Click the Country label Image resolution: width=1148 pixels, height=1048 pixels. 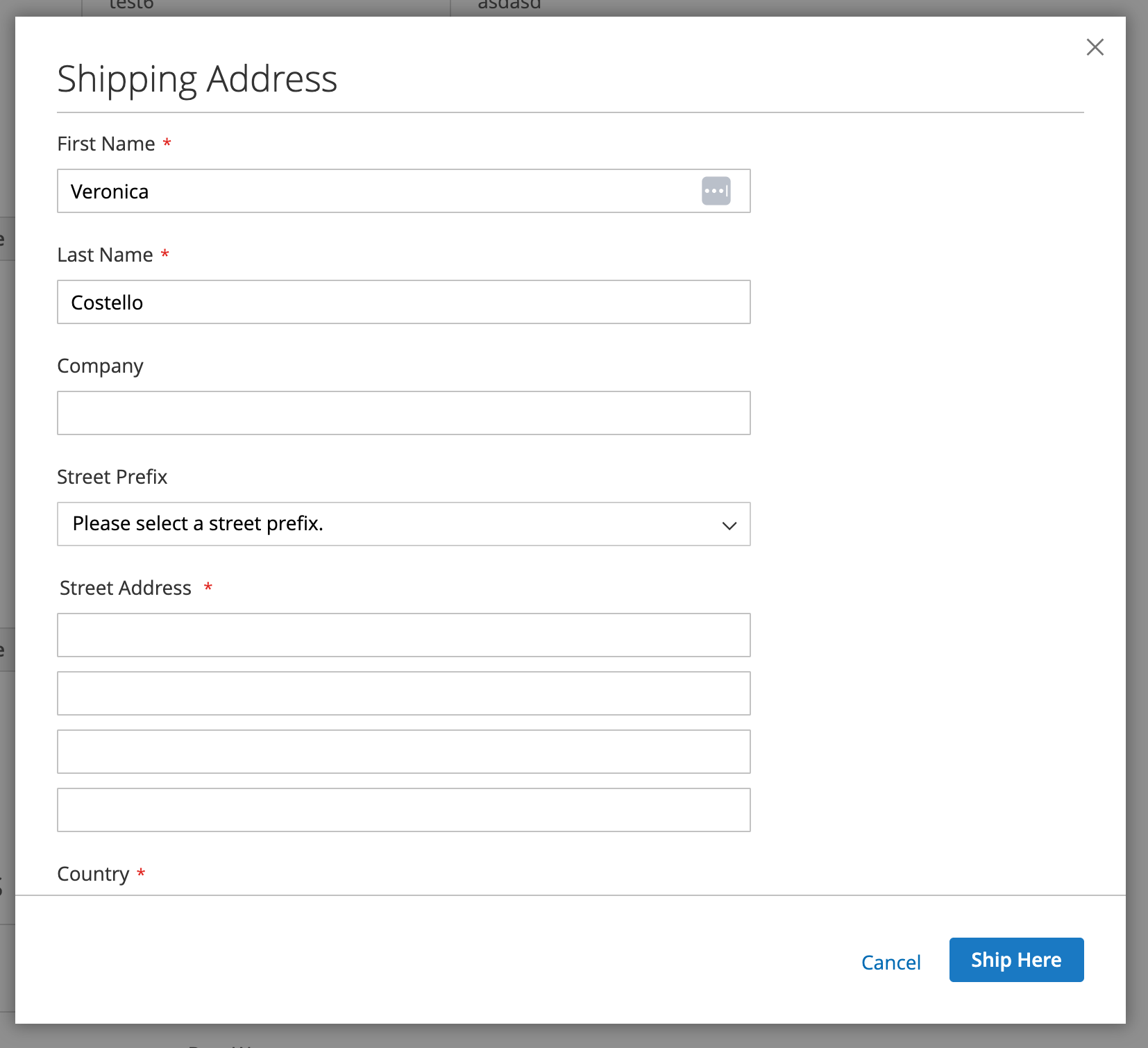[93, 874]
